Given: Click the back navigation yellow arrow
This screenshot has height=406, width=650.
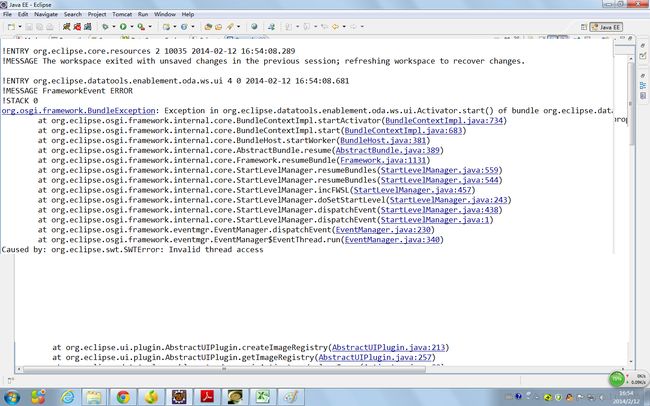Looking at the screenshot, I should pos(335,27).
